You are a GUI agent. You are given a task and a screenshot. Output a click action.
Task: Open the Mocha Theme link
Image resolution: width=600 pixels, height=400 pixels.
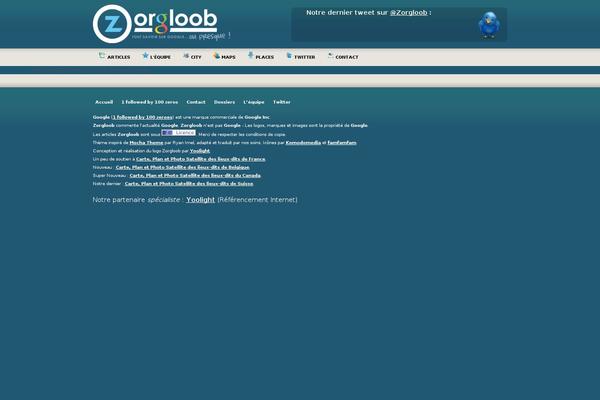pyautogui.click(x=146, y=143)
